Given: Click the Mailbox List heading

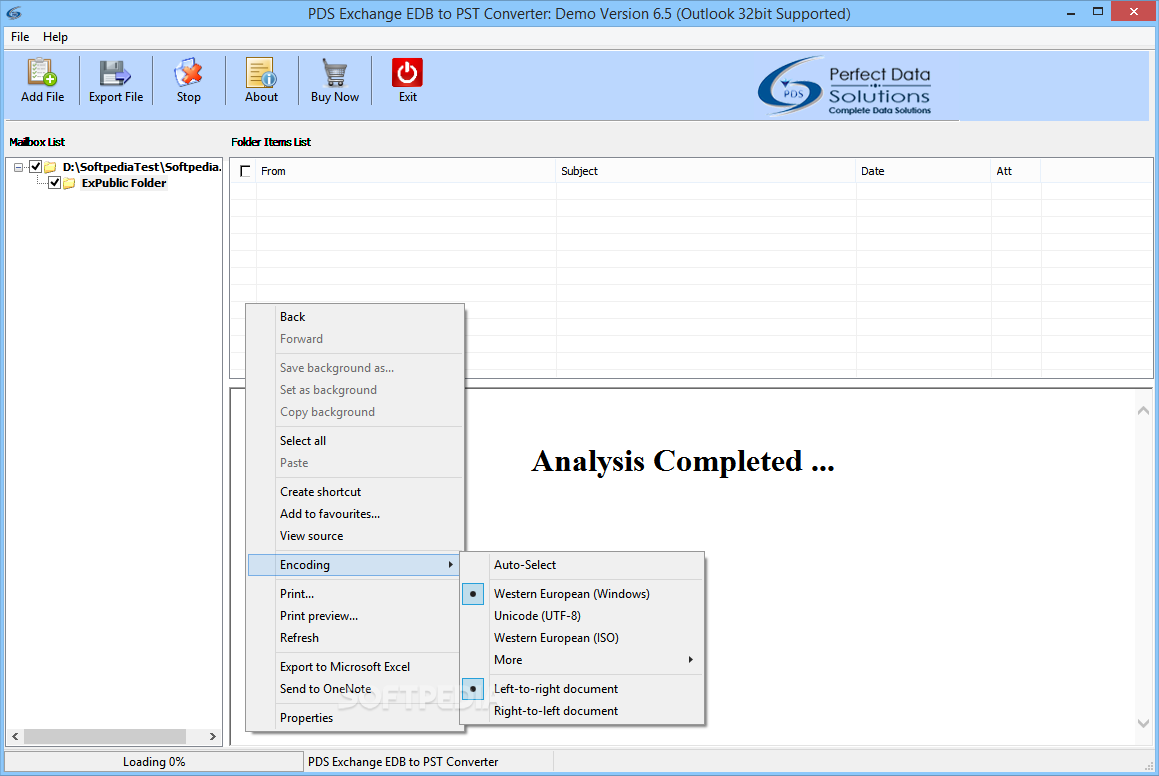Looking at the screenshot, I should 37,142.
